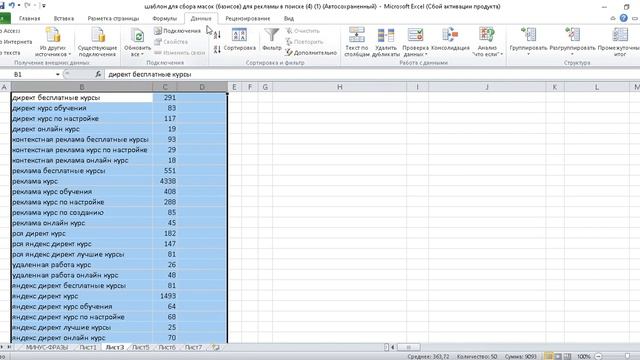This screenshot has width=640, height=360.
Task: Click zoom out minus button
Action: 598,356
